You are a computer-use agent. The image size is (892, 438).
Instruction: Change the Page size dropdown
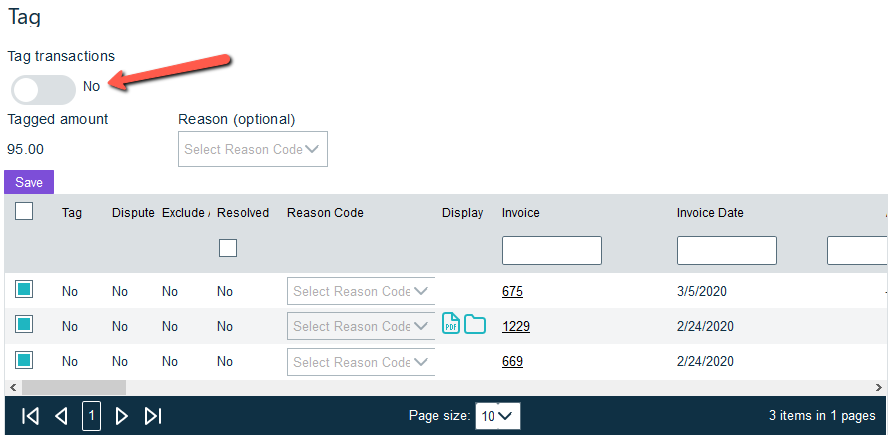point(497,416)
